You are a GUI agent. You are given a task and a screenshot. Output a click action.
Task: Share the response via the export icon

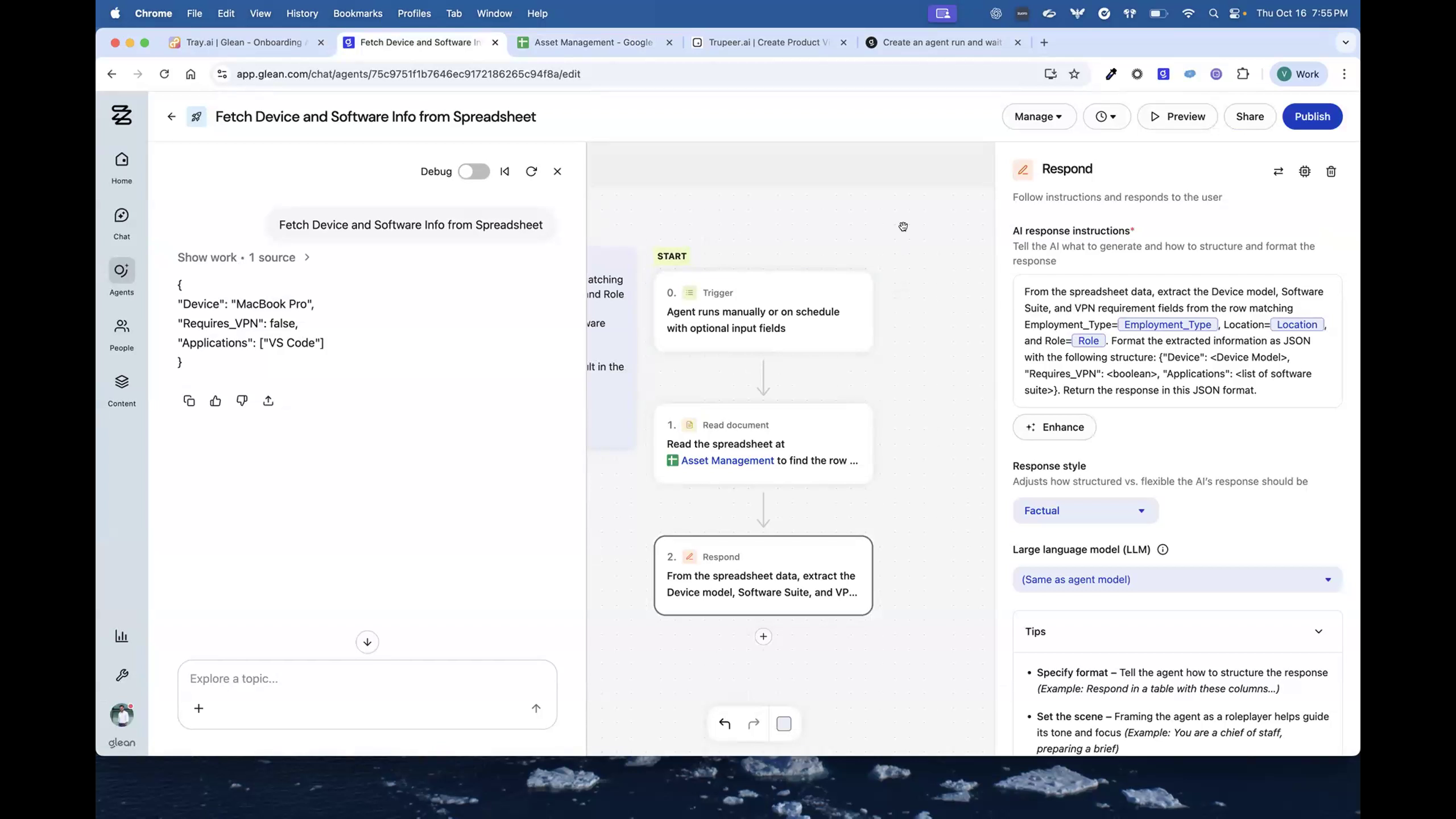(268, 400)
